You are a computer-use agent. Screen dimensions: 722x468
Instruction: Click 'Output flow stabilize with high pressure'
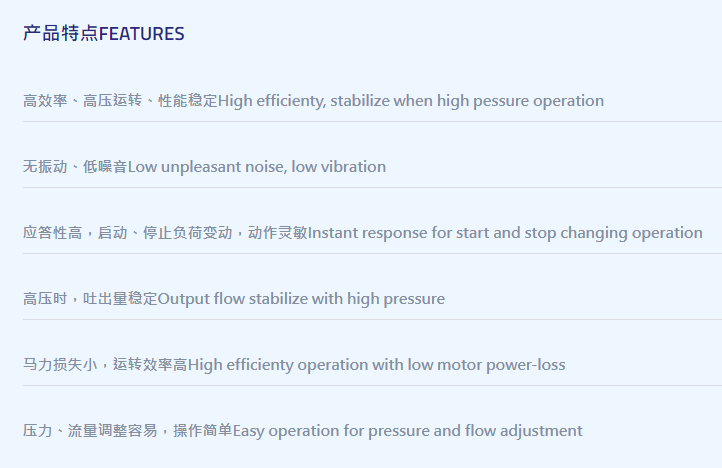pos(301,299)
